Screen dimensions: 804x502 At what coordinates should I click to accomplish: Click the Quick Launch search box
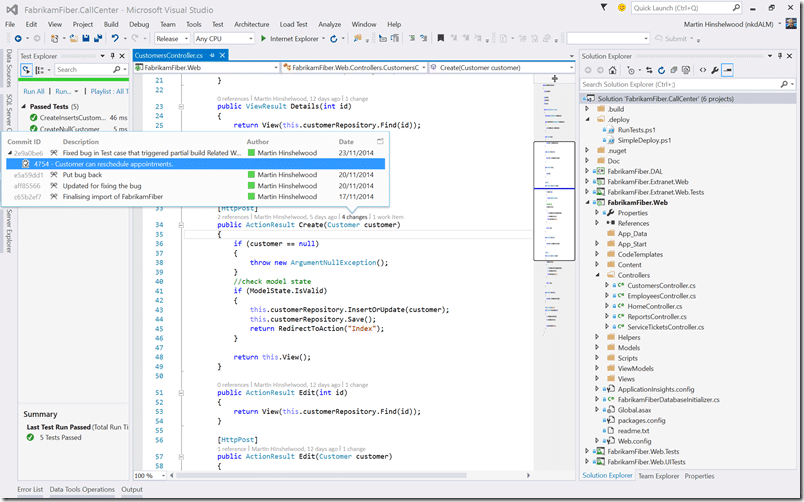point(687,8)
